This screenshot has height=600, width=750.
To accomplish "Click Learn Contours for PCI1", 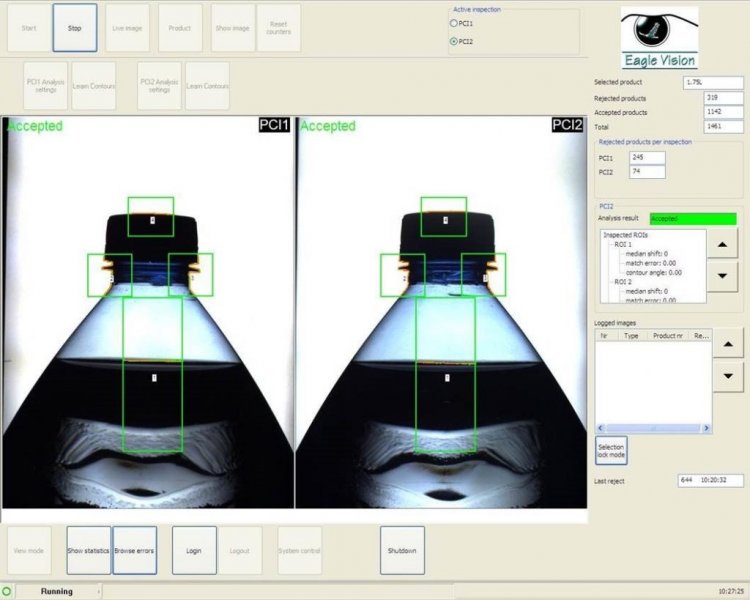I will [x=94, y=86].
